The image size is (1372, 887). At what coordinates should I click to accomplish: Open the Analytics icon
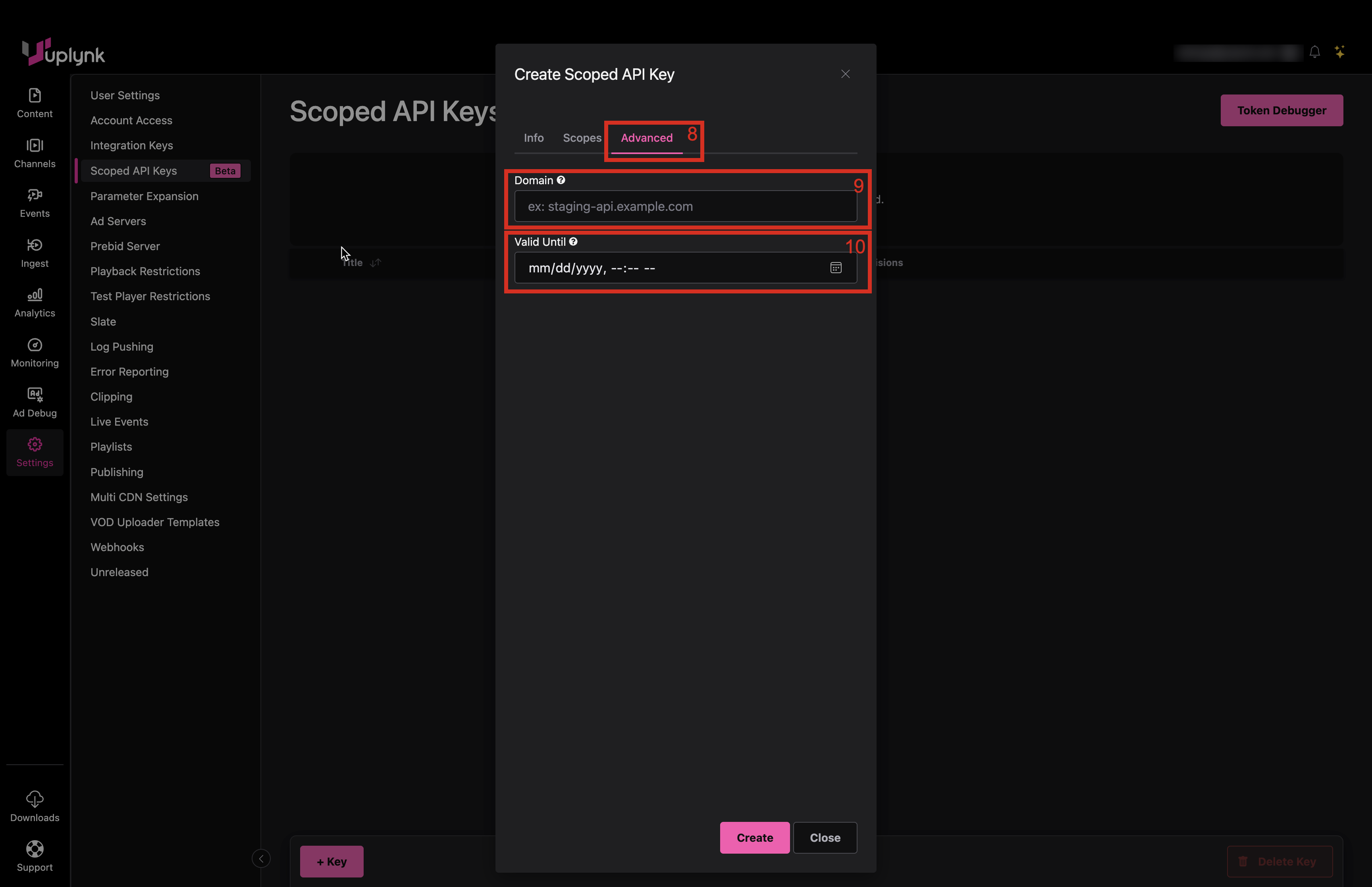point(35,295)
